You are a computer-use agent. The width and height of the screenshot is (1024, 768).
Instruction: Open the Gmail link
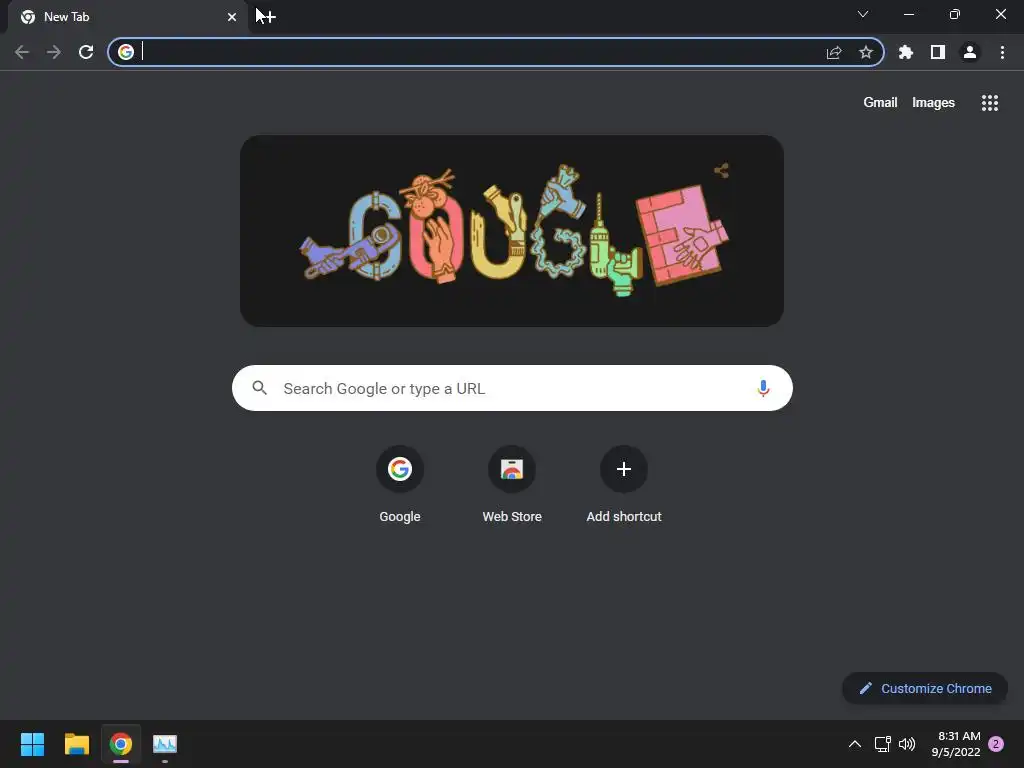click(x=880, y=103)
